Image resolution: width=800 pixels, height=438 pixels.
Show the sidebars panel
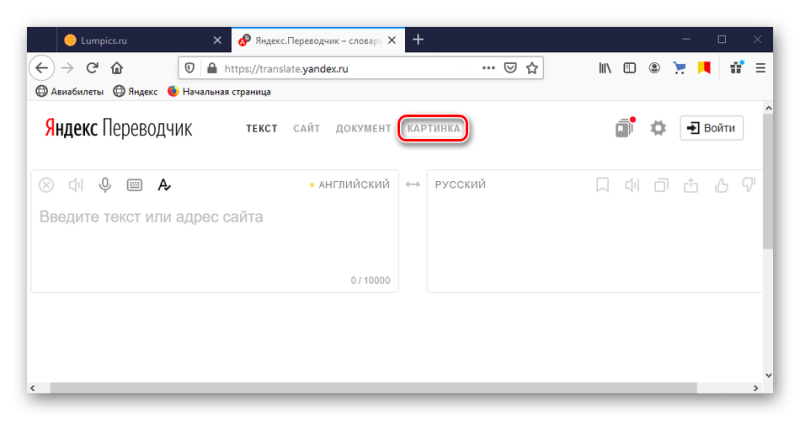[630, 68]
